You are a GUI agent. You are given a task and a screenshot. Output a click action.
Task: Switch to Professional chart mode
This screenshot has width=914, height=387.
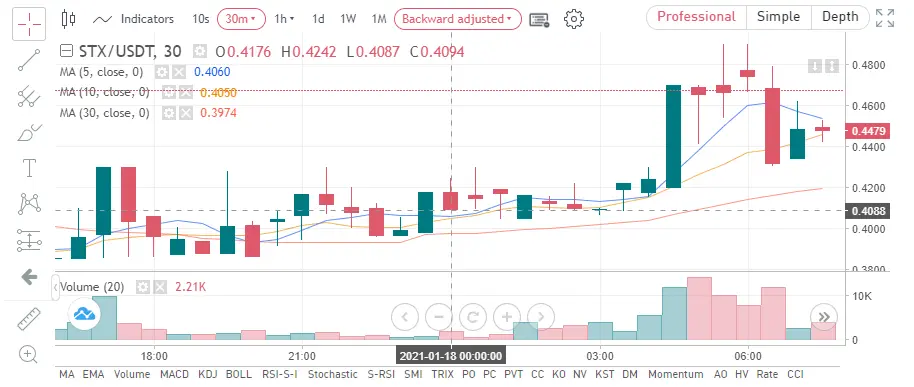(696, 17)
